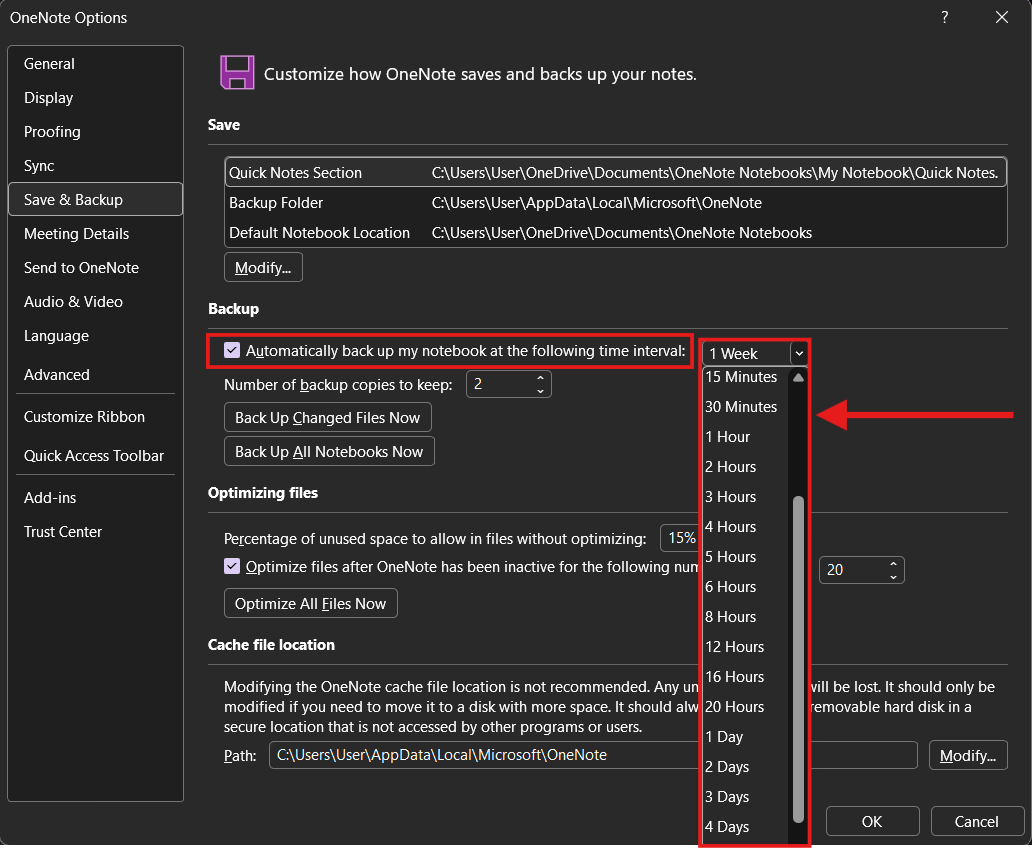The image size is (1032, 848).
Task: Click the cache Path text field
Action: pos(593,755)
